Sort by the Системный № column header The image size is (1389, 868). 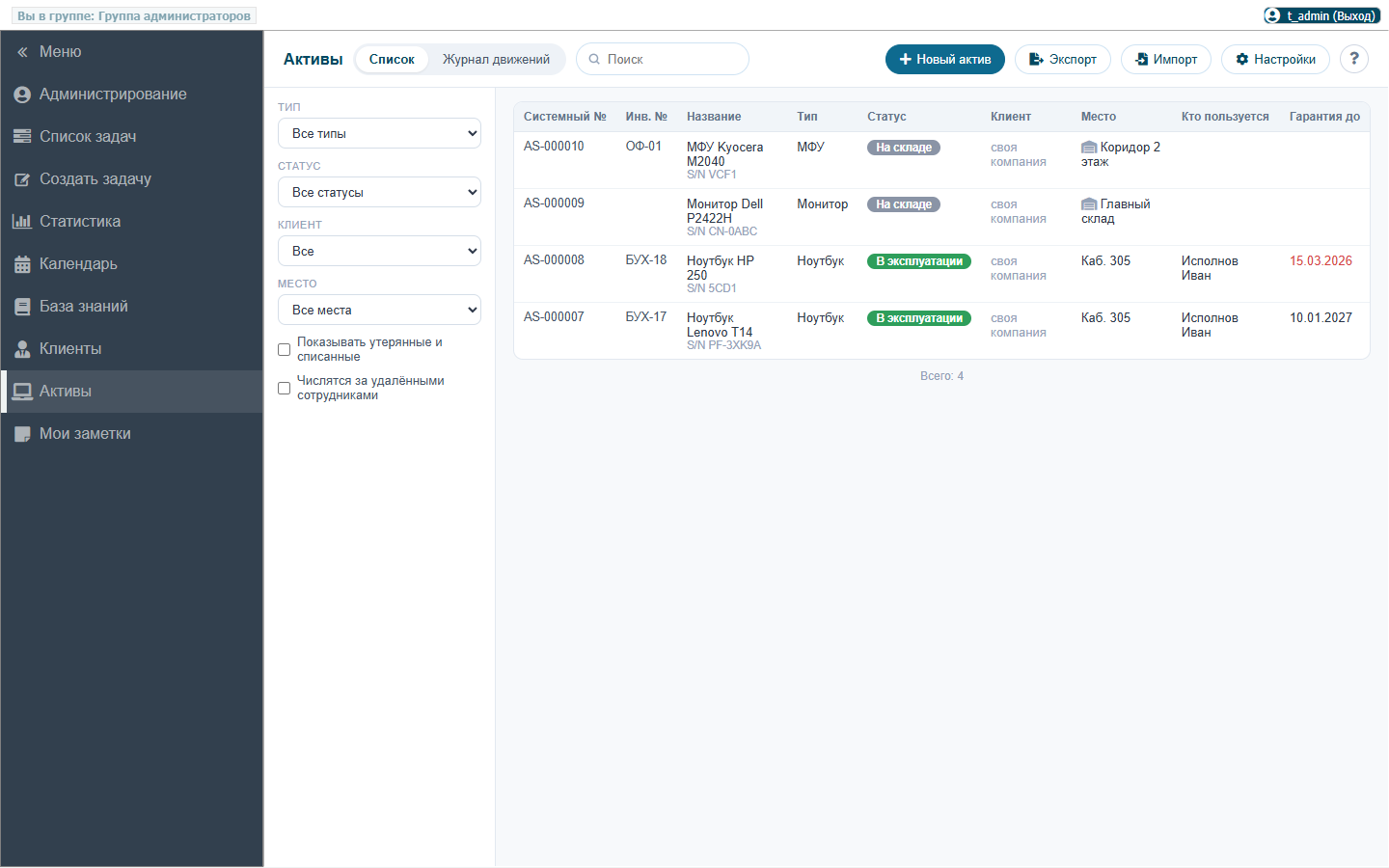(x=565, y=117)
